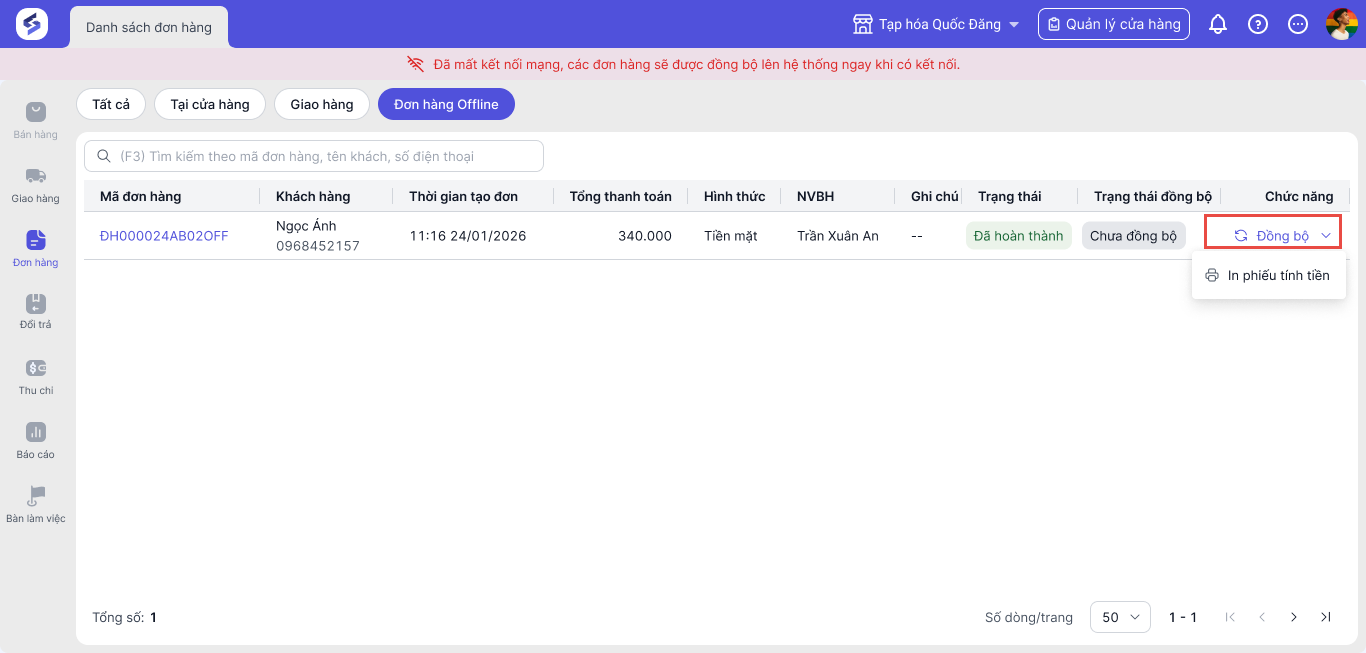Switch to Danh sách đơn hàng tab
The image size is (1366, 653).
pyautogui.click(x=149, y=27)
